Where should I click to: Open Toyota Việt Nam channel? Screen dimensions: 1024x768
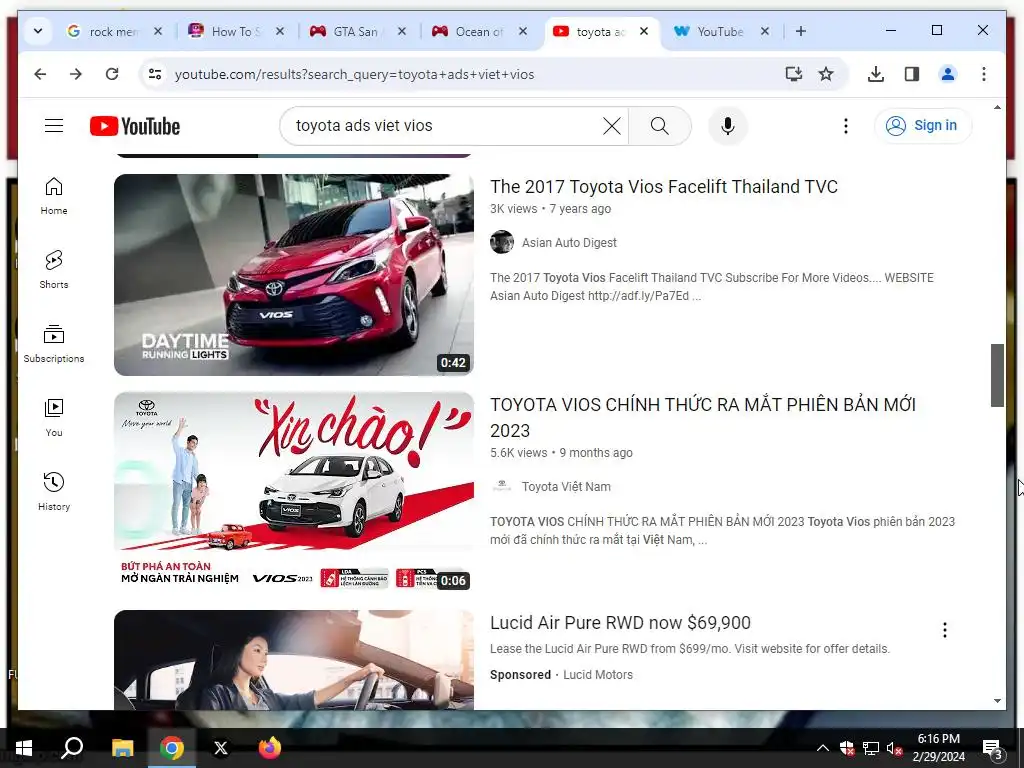[x=566, y=487]
